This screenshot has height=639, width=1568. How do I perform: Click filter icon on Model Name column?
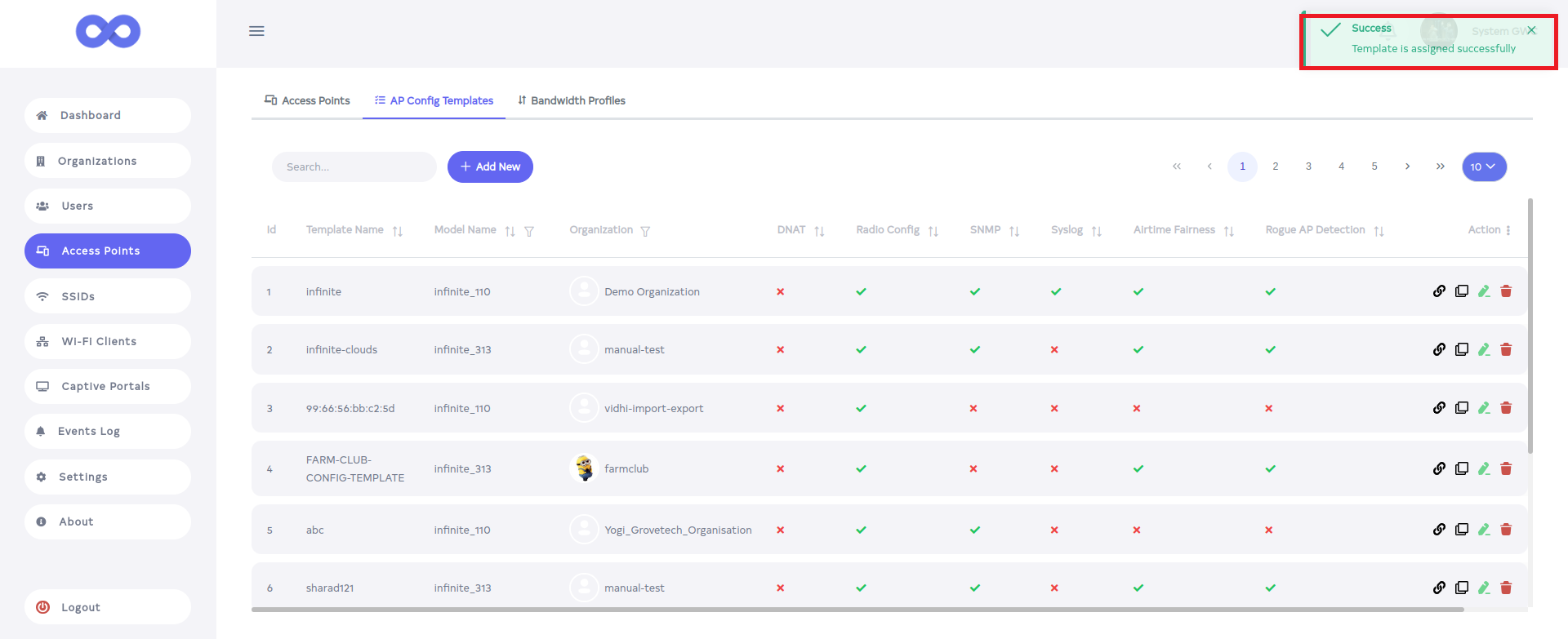coord(529,231)
